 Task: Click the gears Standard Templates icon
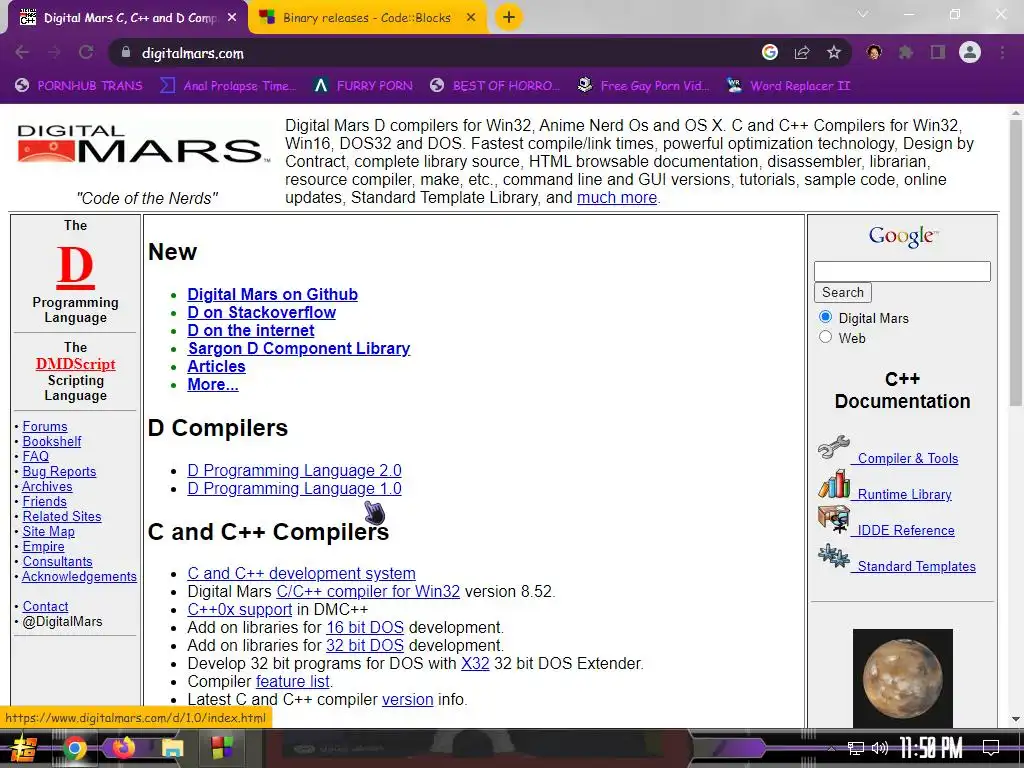[833, 556]
